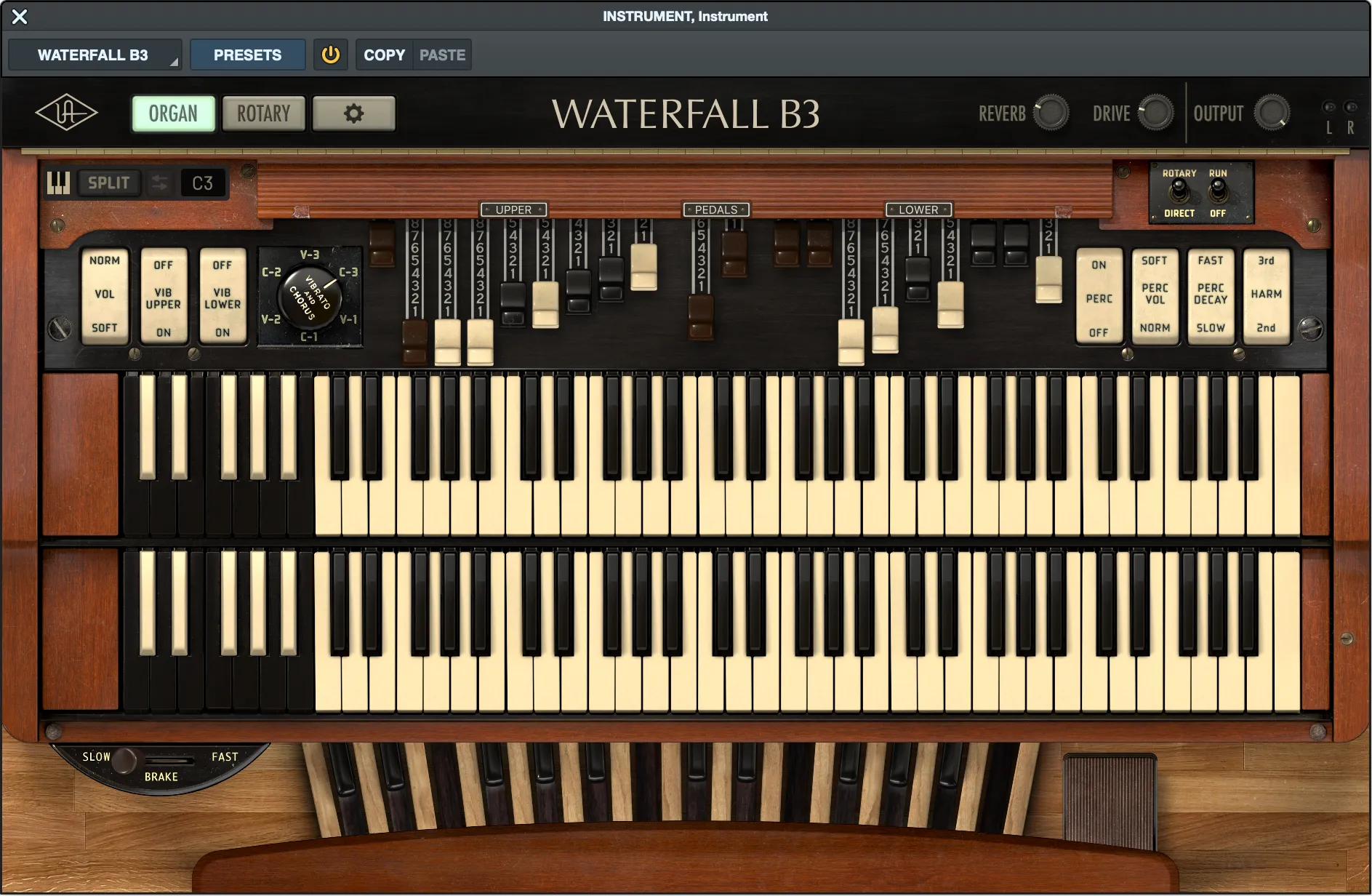The width and height of the screenshot is (1372, 896).
Task: Select the ORGAN tab
Action: pyautogui.click(x=173, y=113)
